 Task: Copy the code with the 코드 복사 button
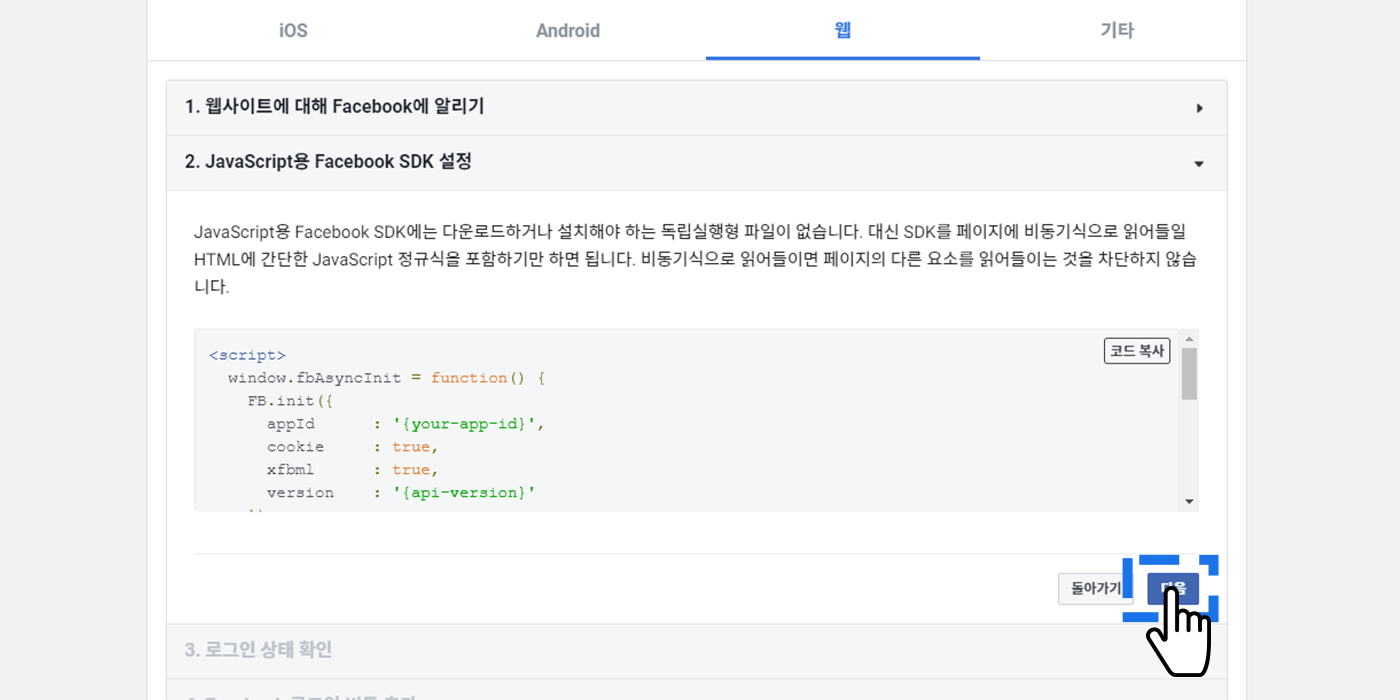click(1137, 351)
